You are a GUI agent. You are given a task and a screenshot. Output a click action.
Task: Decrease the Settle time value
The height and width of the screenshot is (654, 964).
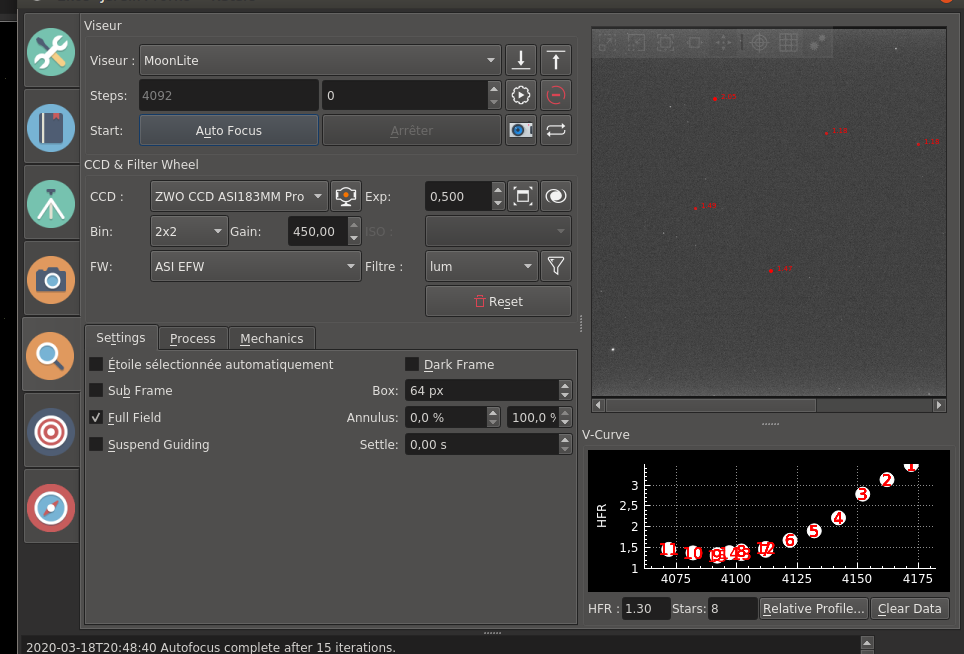[x=565, y=450]
